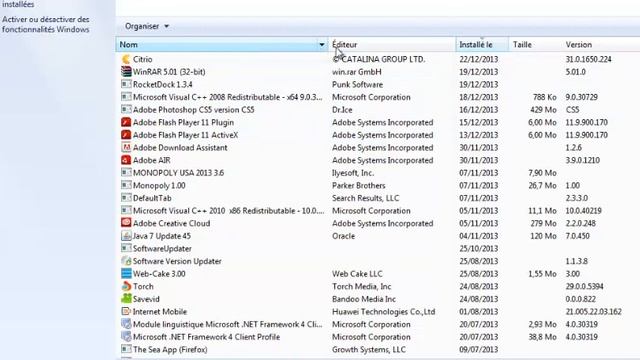Click the MONOPOLY USA 2013 icon

[x=126, y=173]
